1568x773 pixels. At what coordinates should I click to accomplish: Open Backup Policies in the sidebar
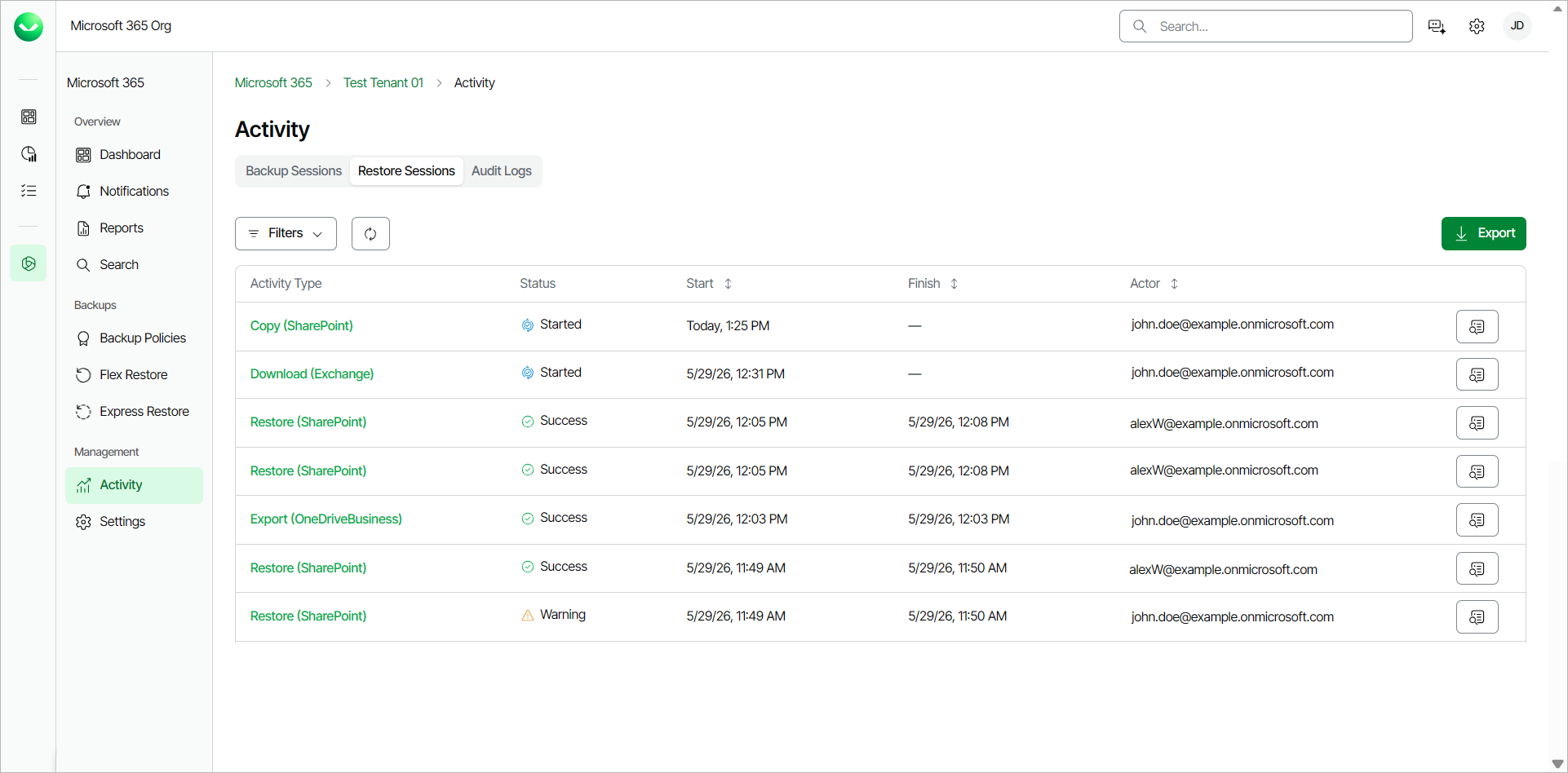click(x=134, y=338)
